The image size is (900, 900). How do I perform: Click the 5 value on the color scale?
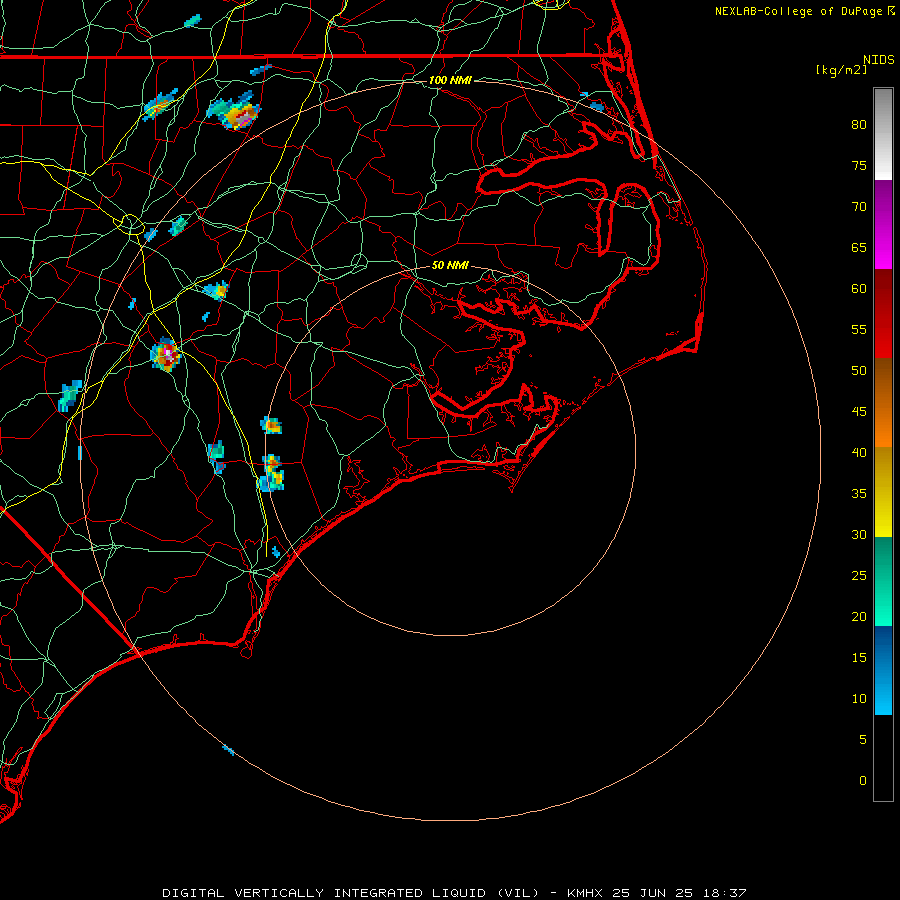(863, 740)
